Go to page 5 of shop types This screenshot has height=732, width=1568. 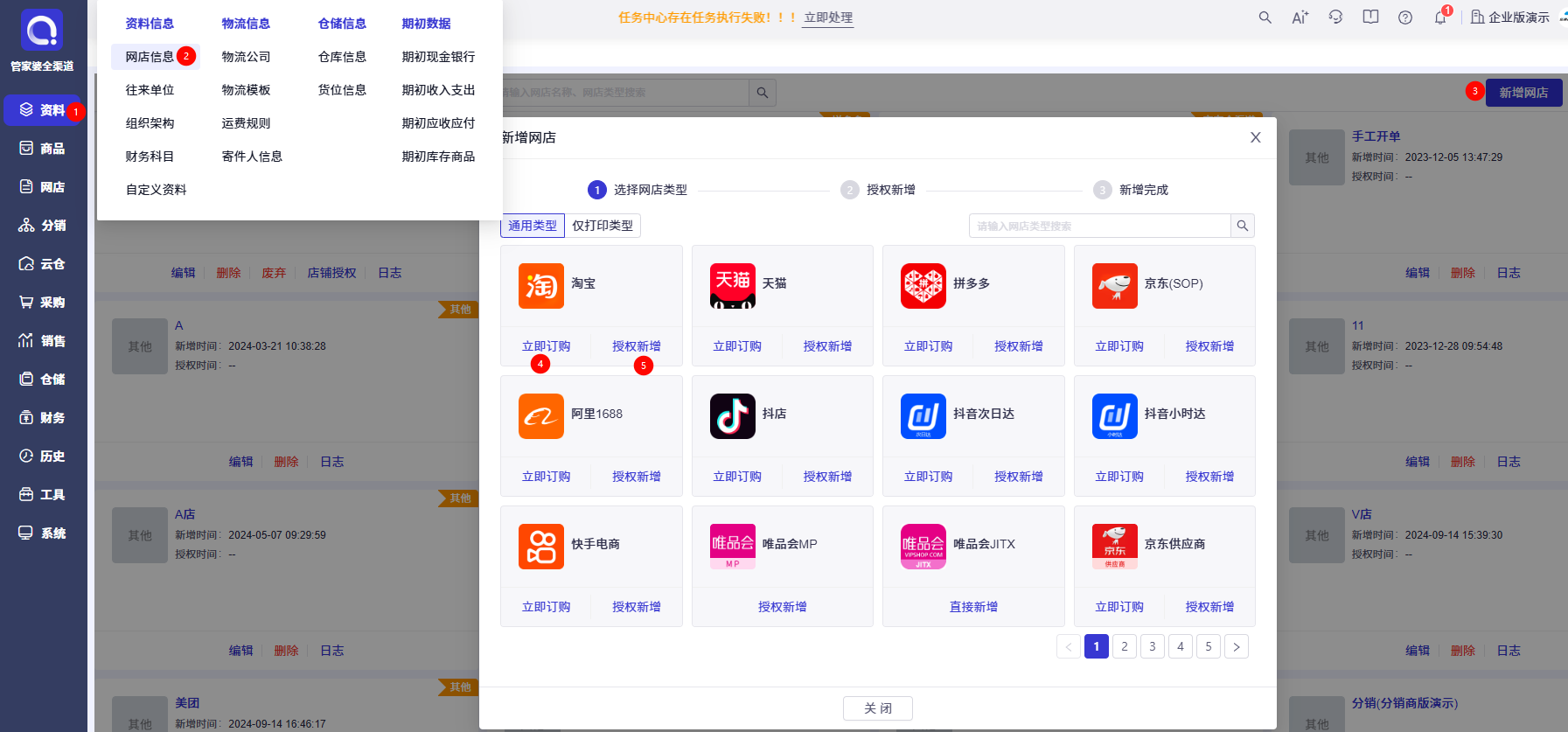[x=1209, y=646]
